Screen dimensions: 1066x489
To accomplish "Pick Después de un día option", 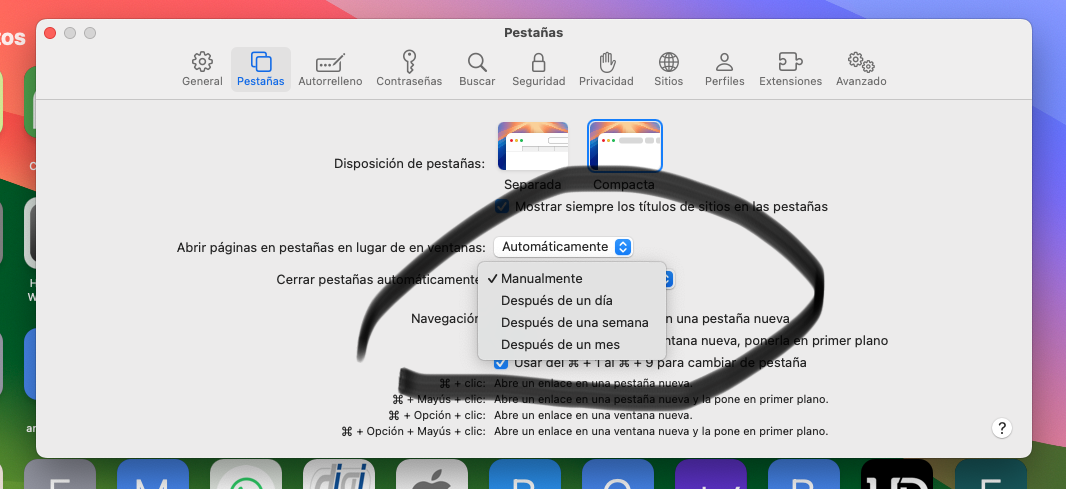I will (572, 301).
